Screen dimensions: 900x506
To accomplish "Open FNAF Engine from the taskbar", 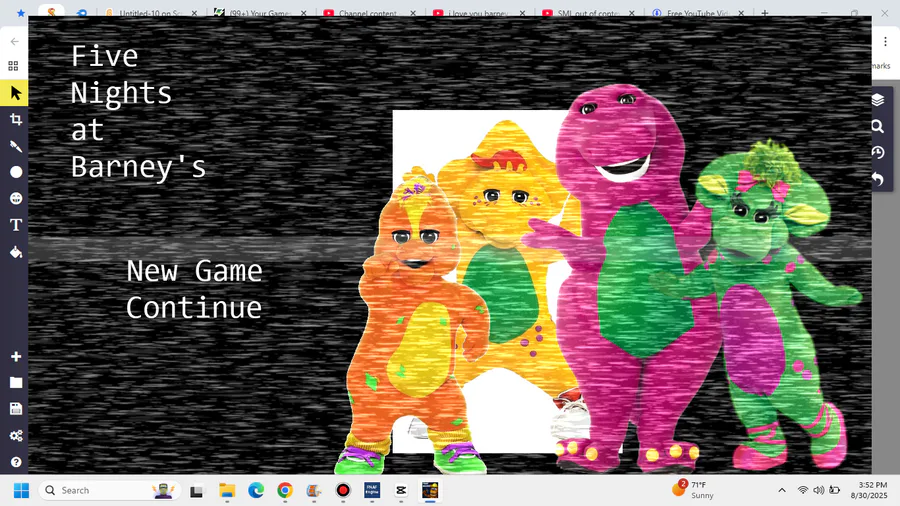I will (x=372, y=491).
